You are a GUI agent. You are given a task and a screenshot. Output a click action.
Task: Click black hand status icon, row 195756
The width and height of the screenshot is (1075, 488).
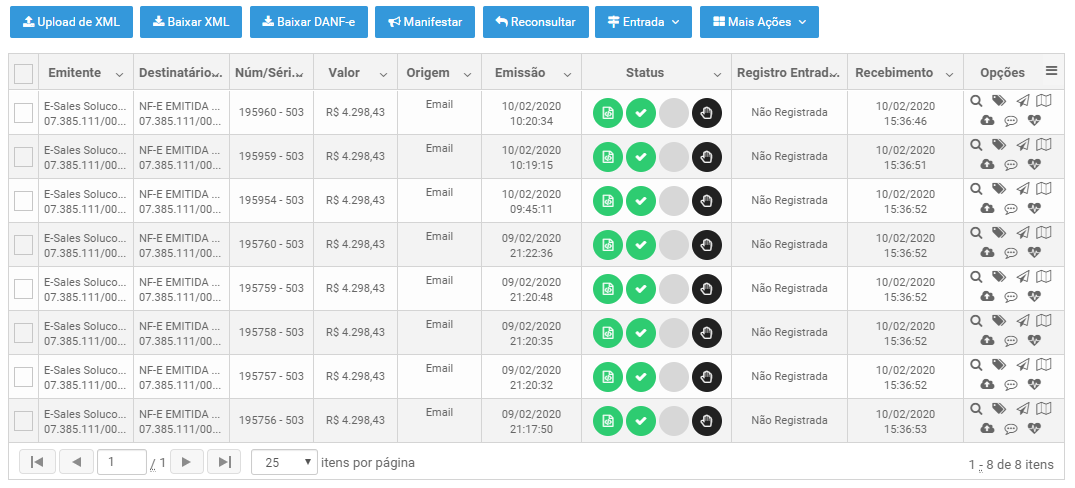(x=707, y=421)
